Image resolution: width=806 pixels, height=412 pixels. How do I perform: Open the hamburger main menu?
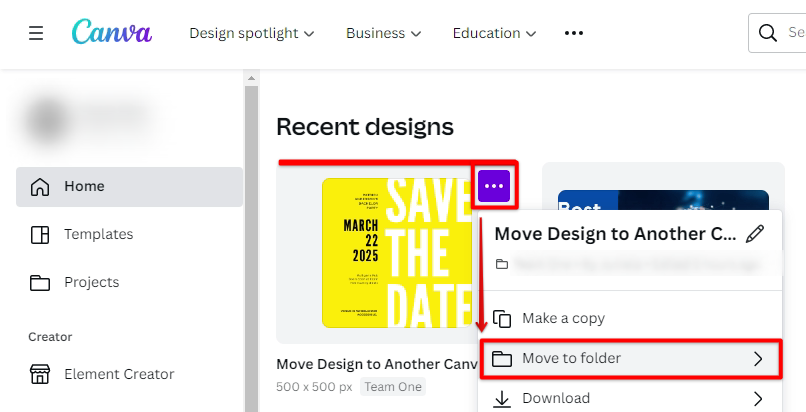36,33
